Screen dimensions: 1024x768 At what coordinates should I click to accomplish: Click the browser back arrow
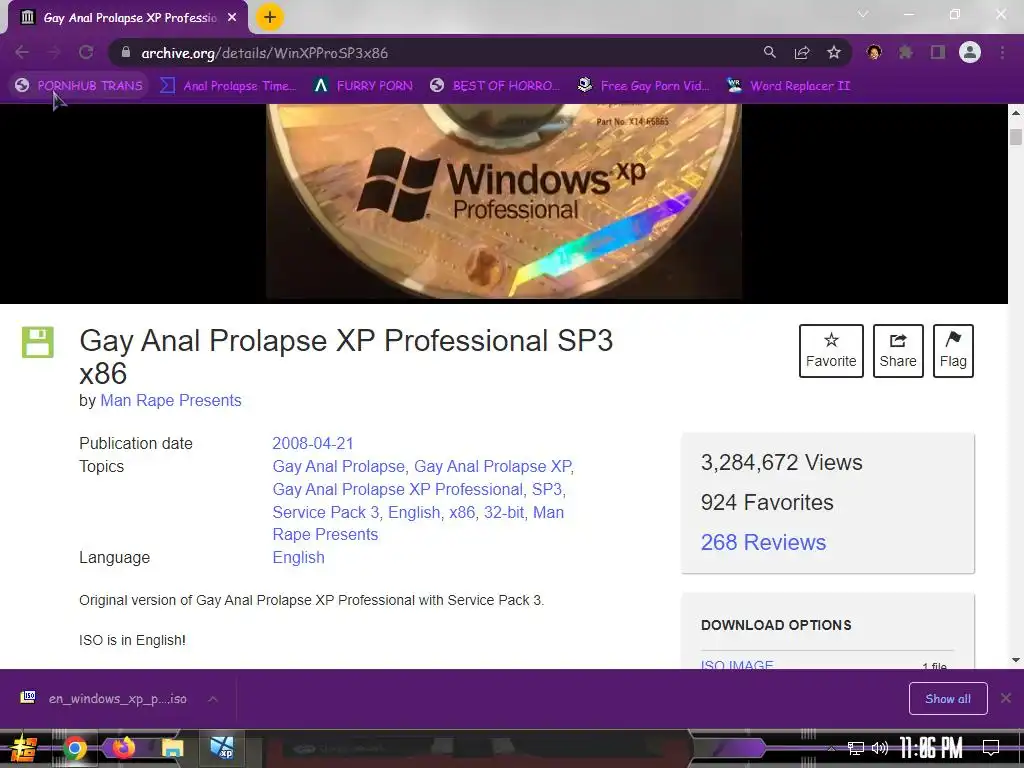(22, 52)
